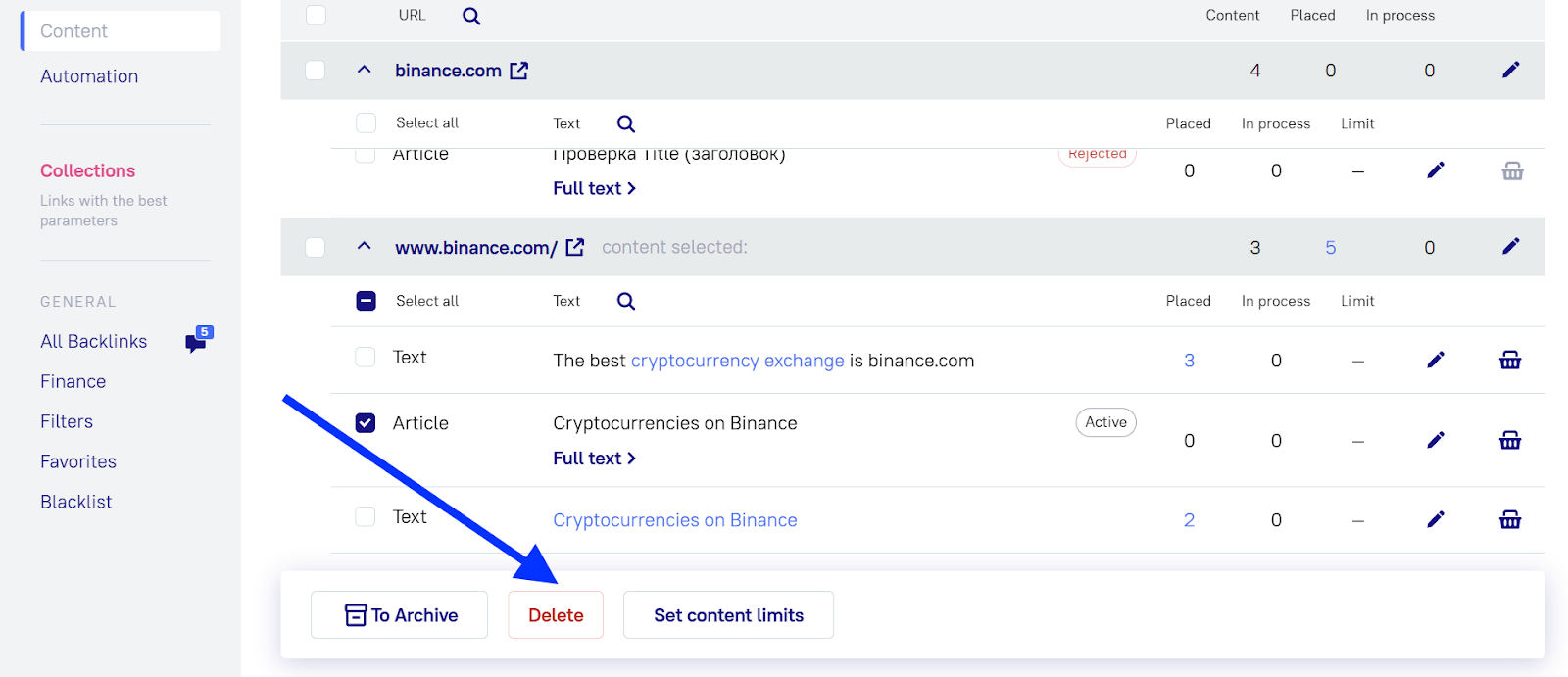Click basket icon for 'The best cryptocurrency exchange' row
The height and width of the screenshot is (677, 1568).
(1510, 360)
